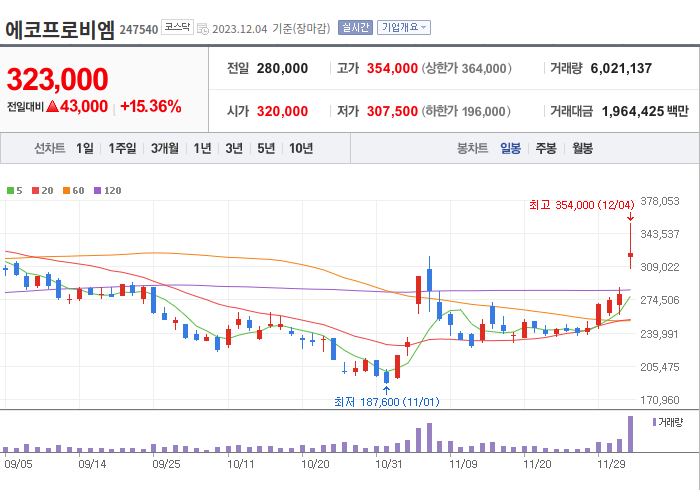Image resolution: width=700 pixels, height=490 pixels.
Task: Click the 10/11 date axis label
Action: (241, 464)
